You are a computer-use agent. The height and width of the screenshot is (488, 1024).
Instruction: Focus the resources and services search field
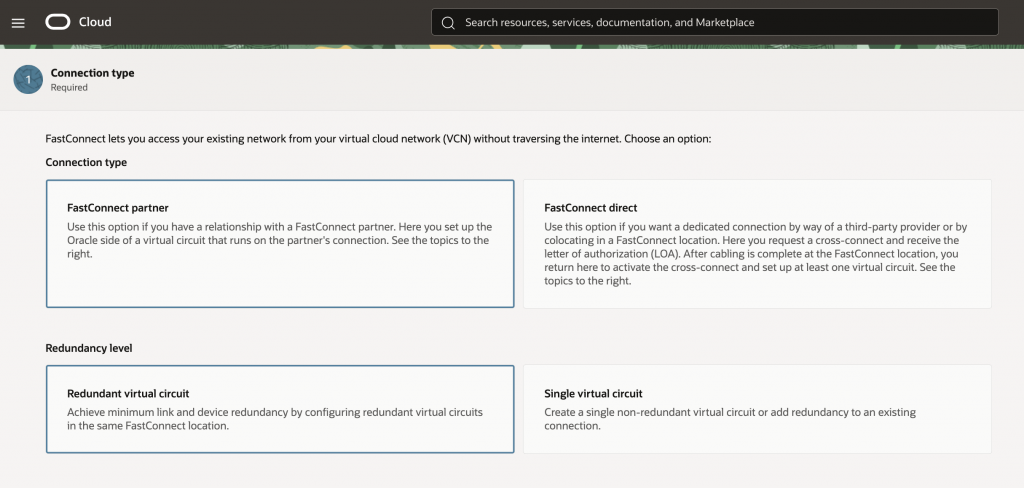714,22
